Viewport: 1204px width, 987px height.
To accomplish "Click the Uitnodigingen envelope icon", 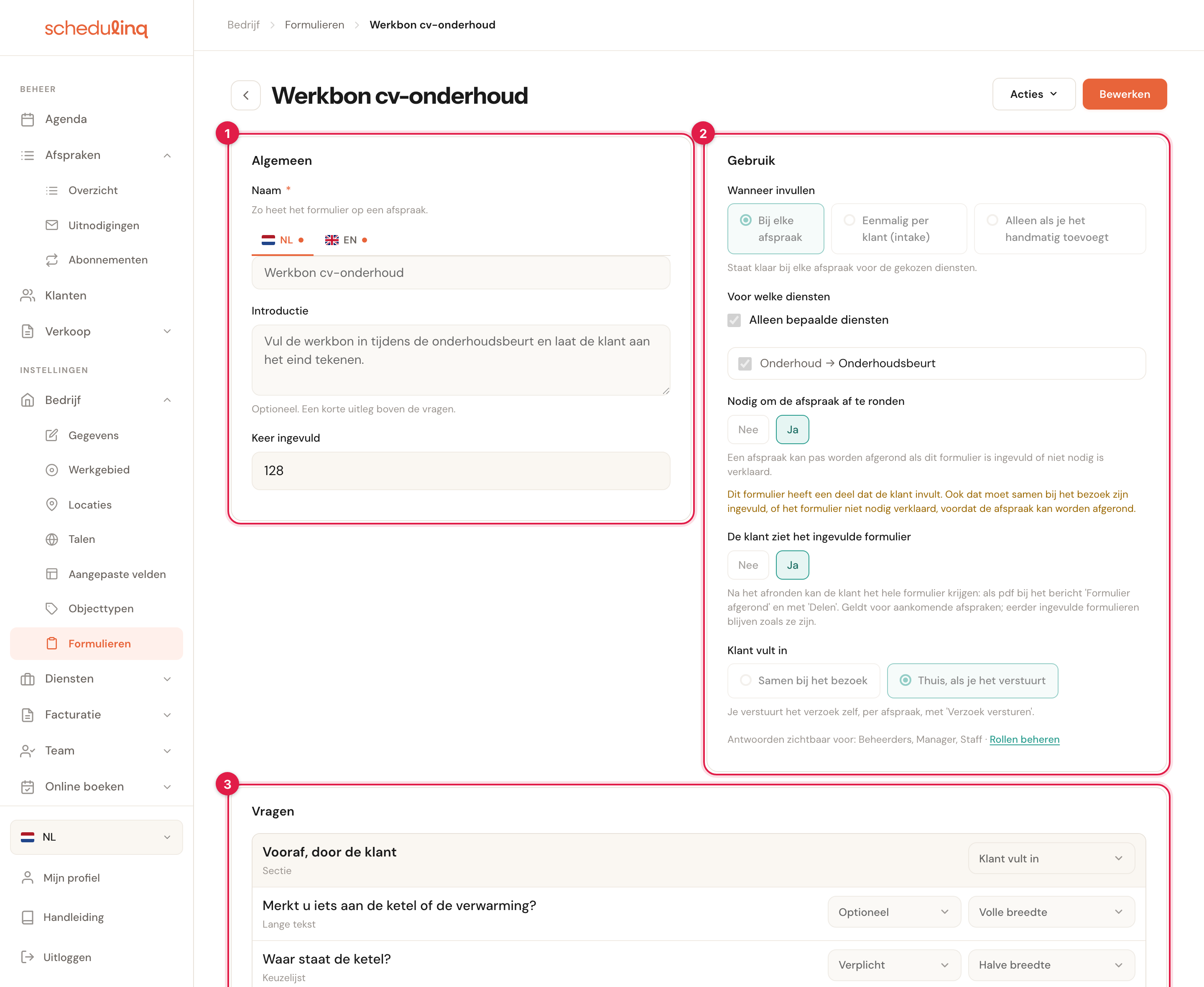I will pos(52,225).
